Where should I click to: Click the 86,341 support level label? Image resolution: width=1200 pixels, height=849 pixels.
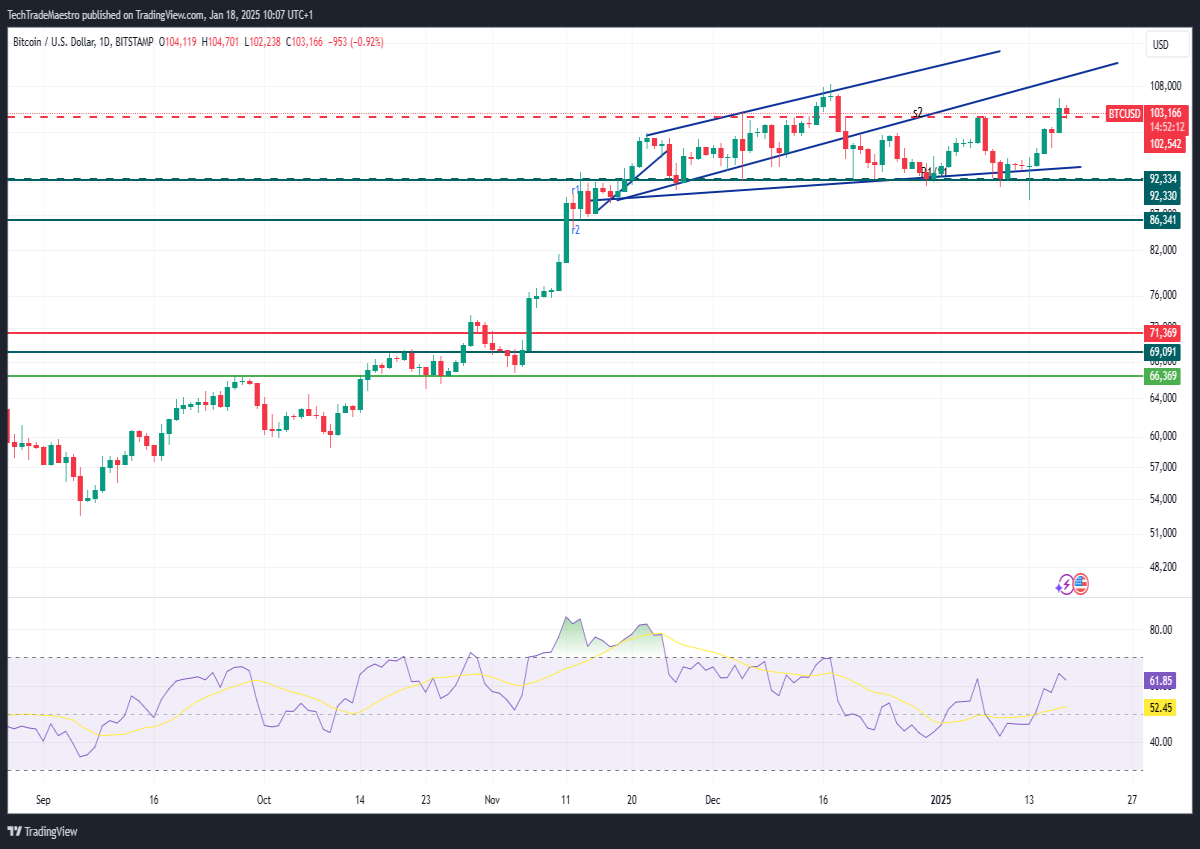[1163, 219]
